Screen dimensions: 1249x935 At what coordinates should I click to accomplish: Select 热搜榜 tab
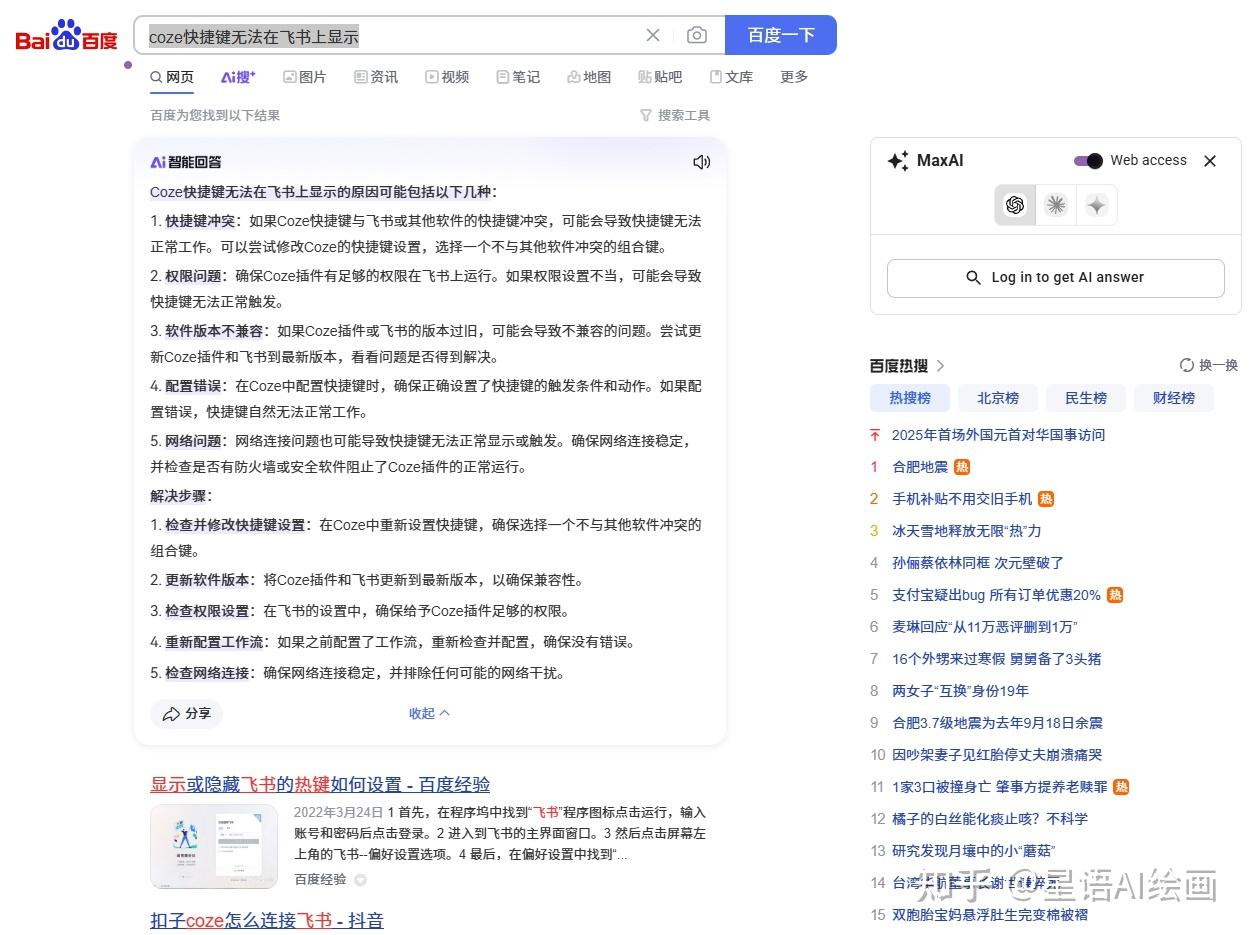(x=910, y=398)
